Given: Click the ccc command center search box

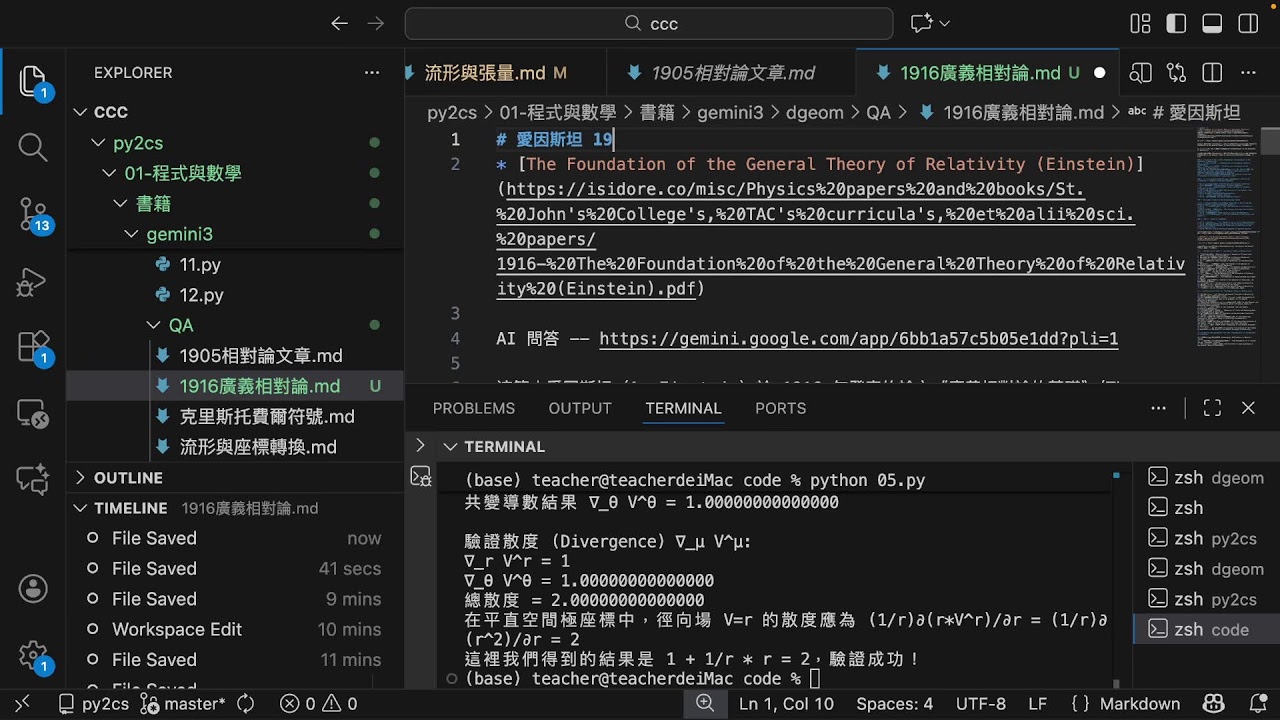Looking at the screenshot, I should click(x=649, y=23).
